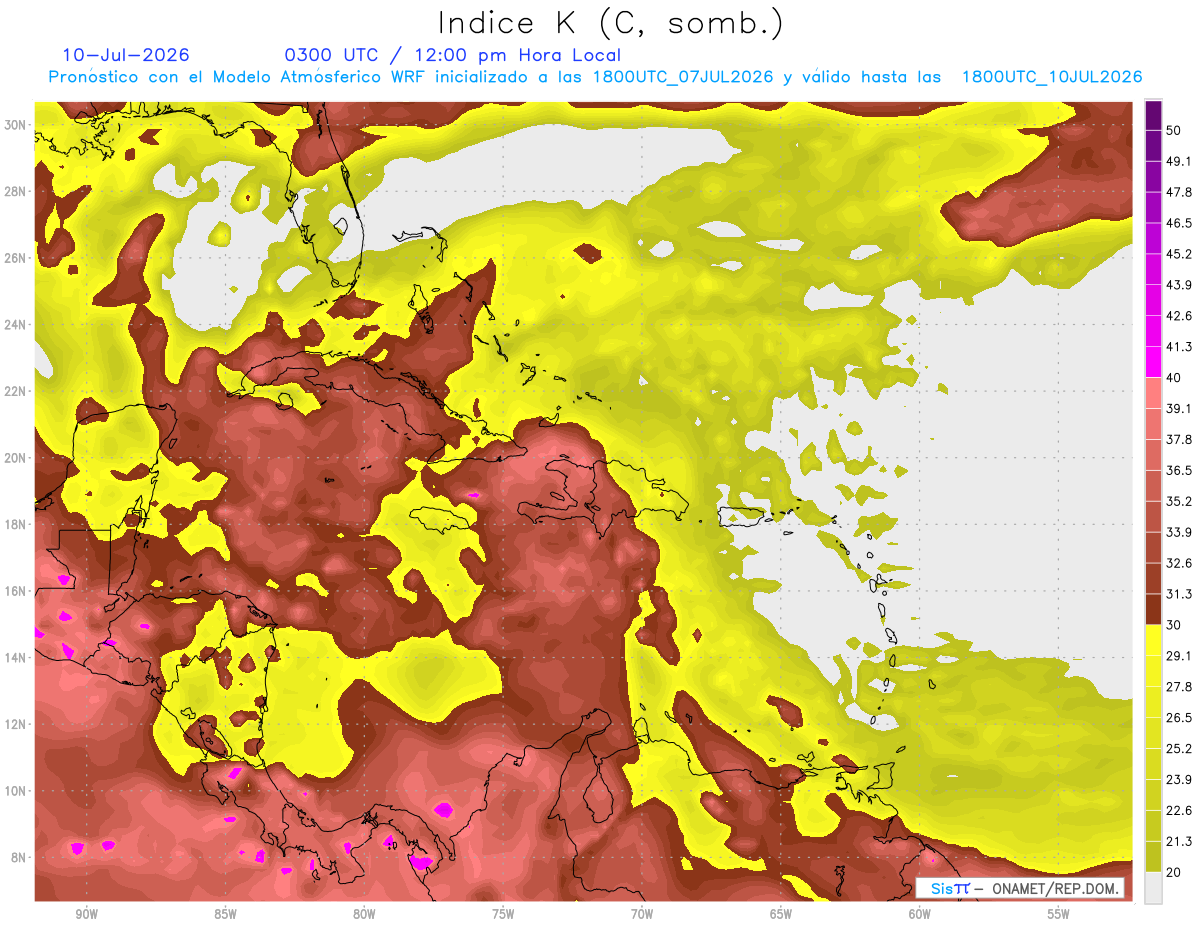Viewport: 1200px width, 927px height.
Task: Click latitude label 30N
Action: click(15, 125)
